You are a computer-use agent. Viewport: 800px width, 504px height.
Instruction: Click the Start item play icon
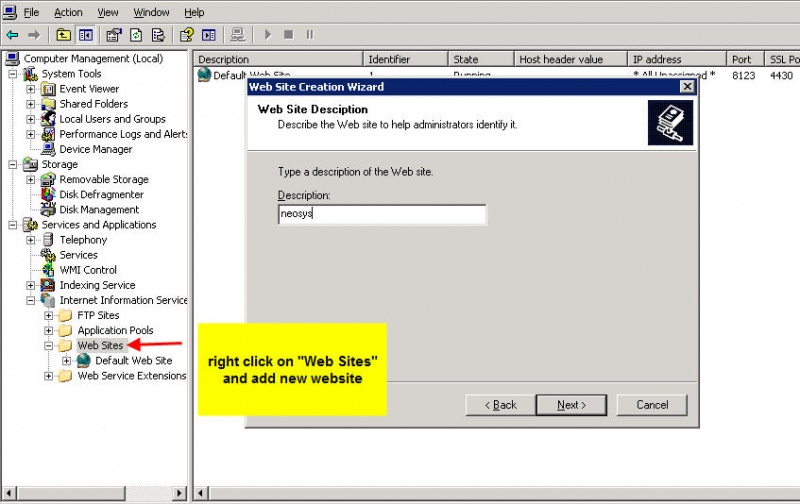(268, 35)
